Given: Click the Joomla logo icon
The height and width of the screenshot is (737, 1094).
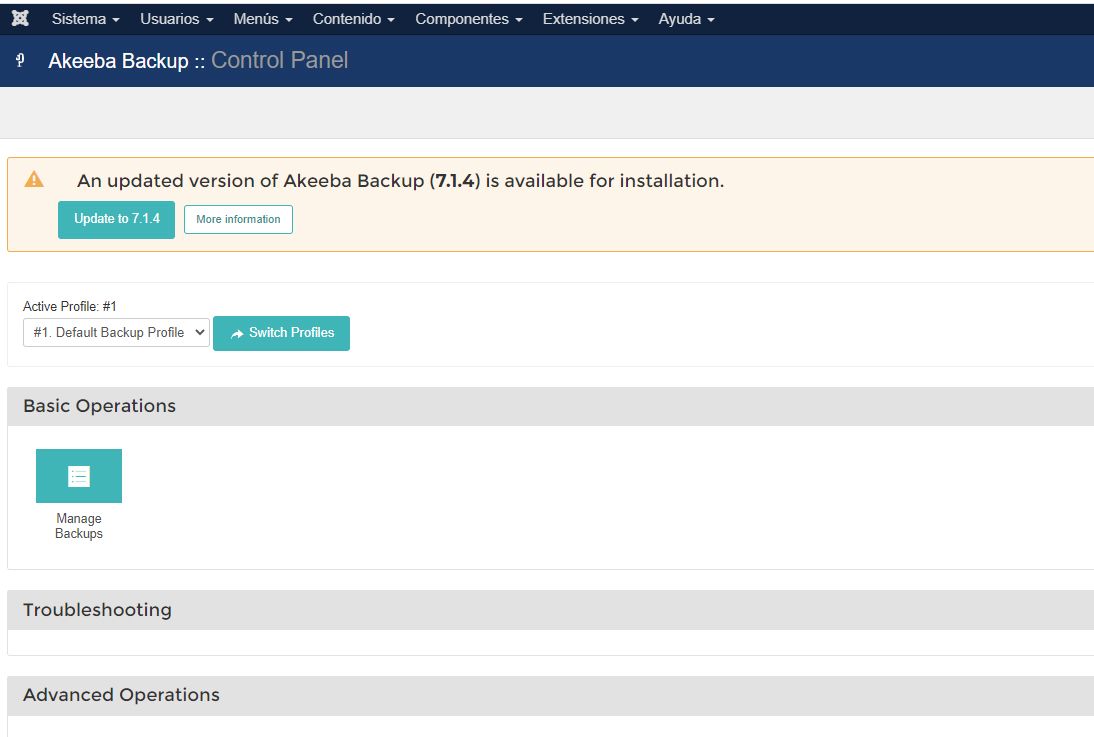Looking at the screenshot, I should pyautogui.click(x=20, y=18).
